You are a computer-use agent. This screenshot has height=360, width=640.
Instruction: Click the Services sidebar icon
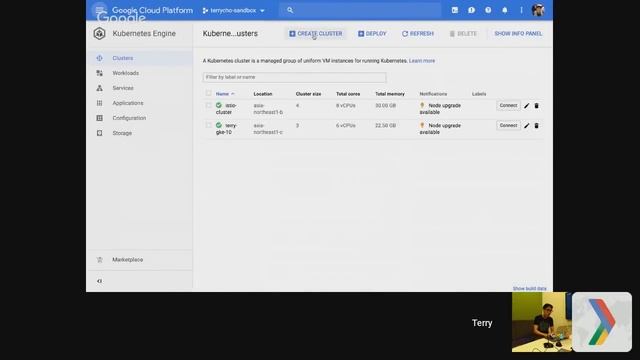pyautogui.click(x=99, y=88)
